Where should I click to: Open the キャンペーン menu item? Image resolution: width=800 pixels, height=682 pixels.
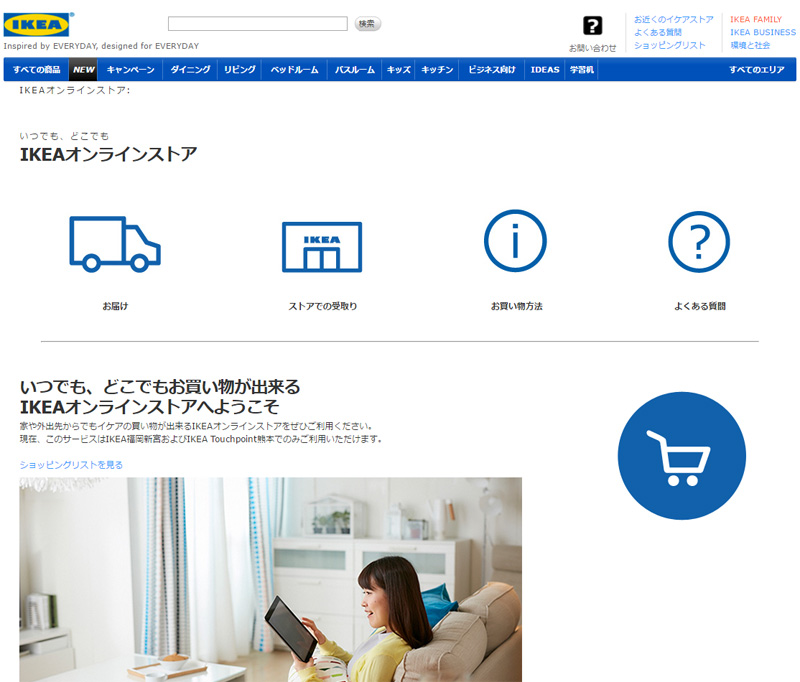click(x=130, y=70)
